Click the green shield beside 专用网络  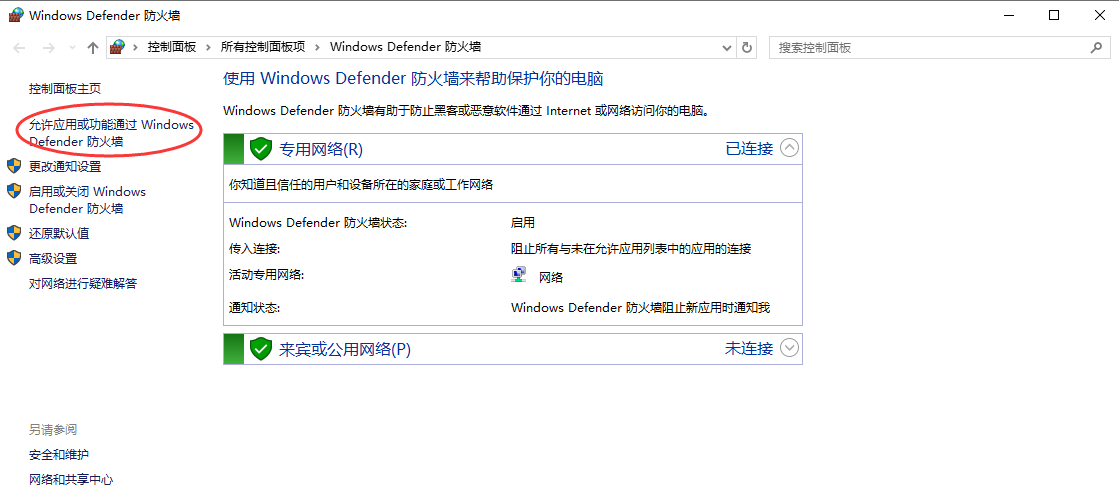(261, 149)
